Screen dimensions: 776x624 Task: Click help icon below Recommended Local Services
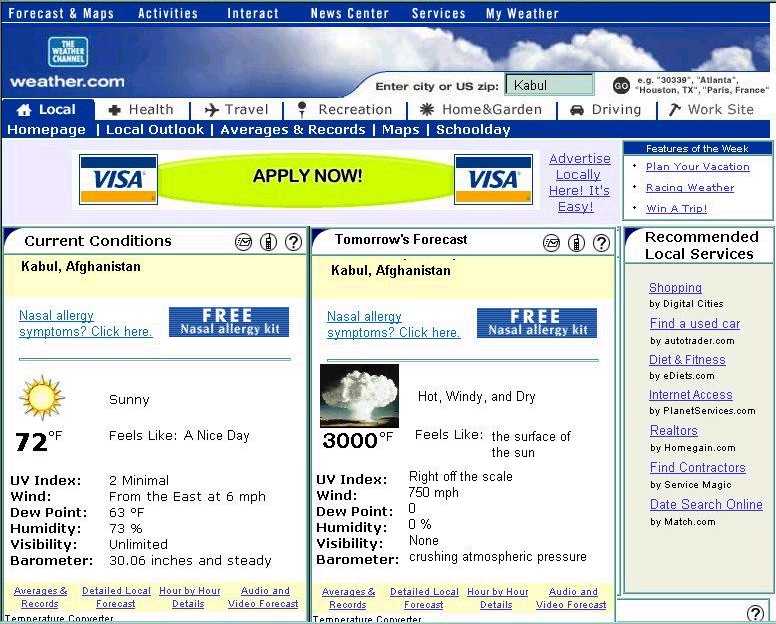click(756, 613)
